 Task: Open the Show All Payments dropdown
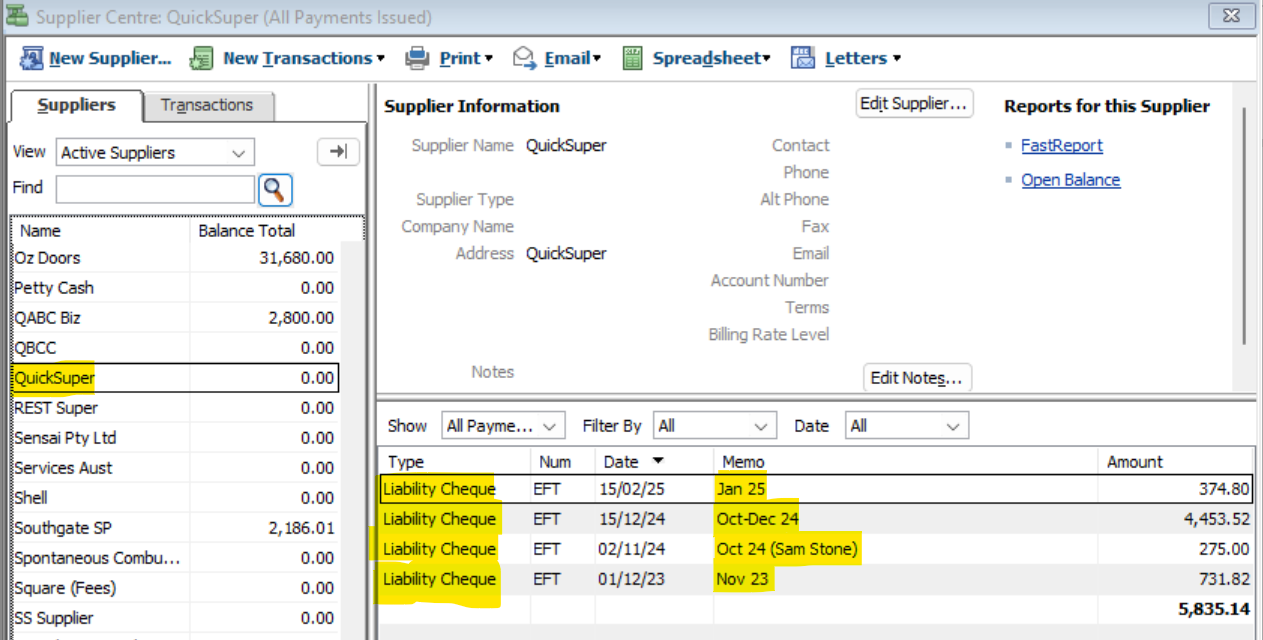[503, 426]
